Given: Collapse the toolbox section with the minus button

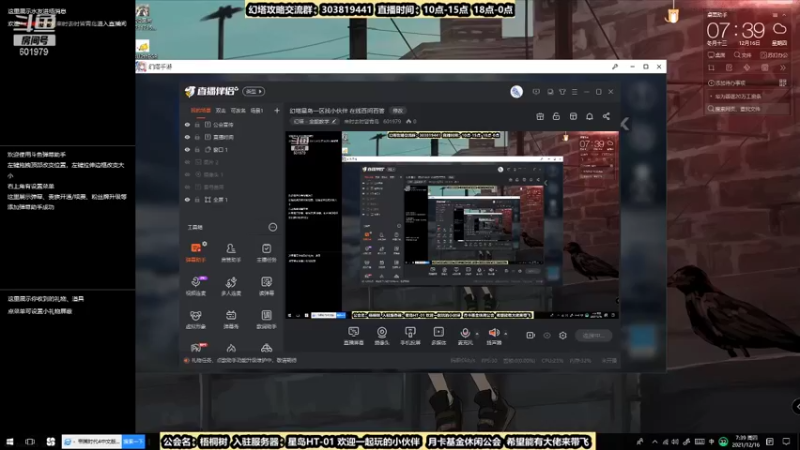Looking at the screenshot, I should [273, 228].
